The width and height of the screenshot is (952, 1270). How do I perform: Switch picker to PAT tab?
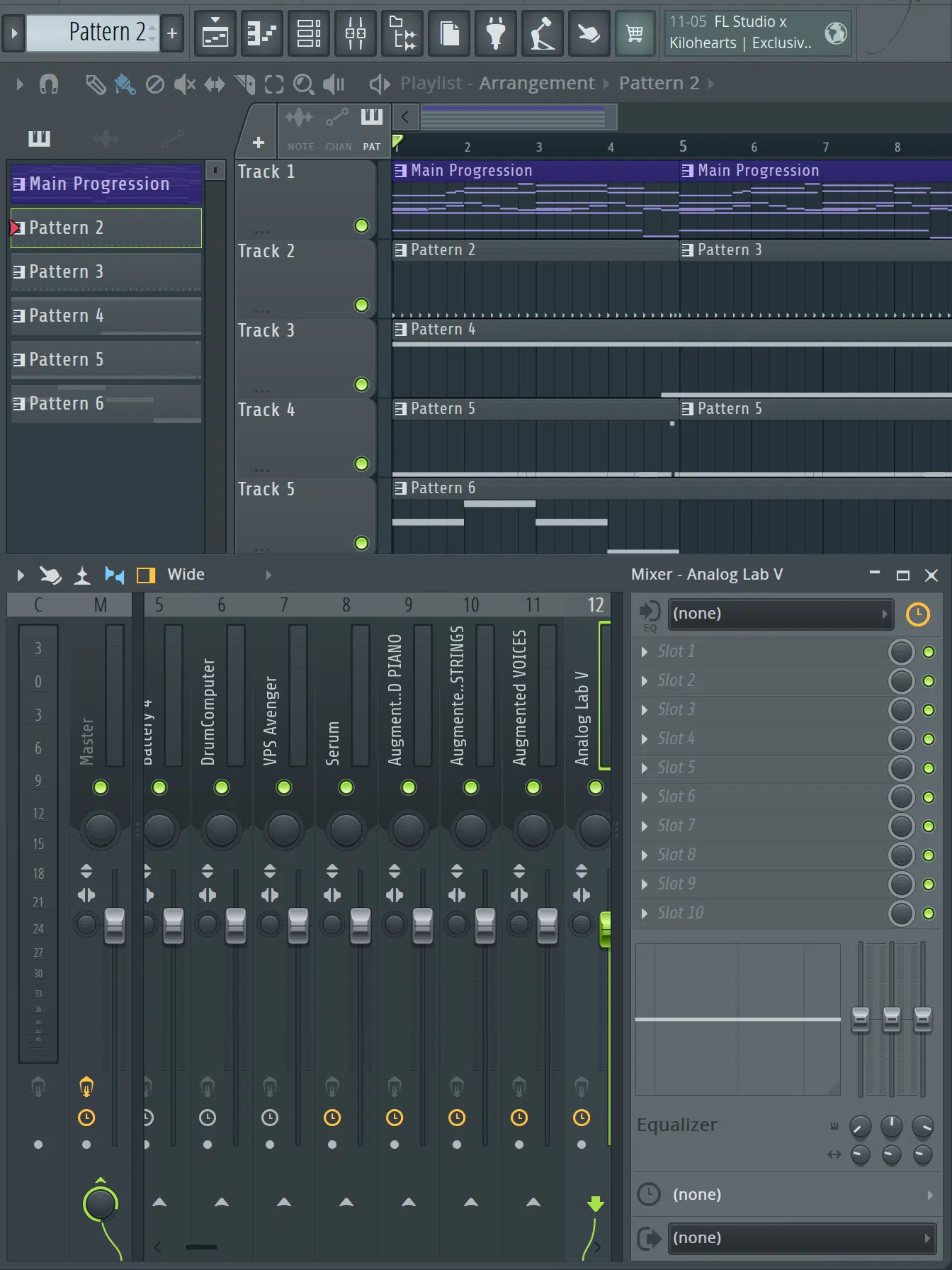point(372,128)
